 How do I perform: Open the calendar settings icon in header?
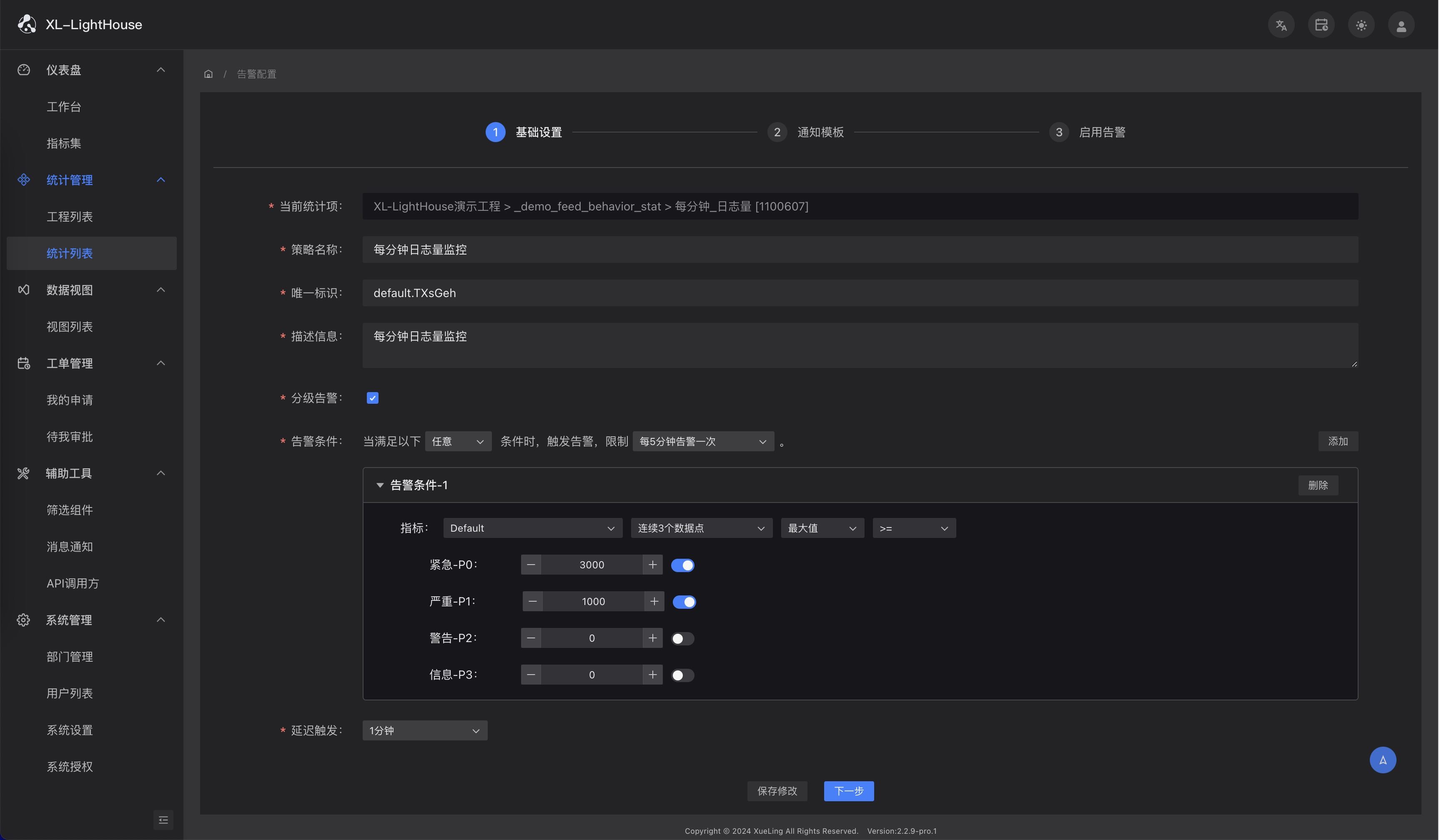1321,25
